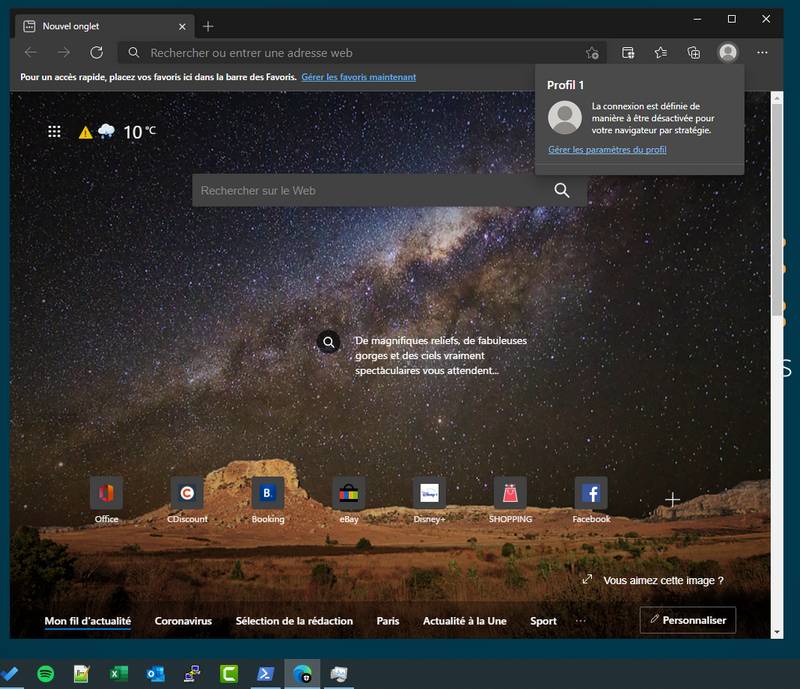Click the Personnaliser button
This screenshot has width=800, height=689.
(x=688, y=620)
